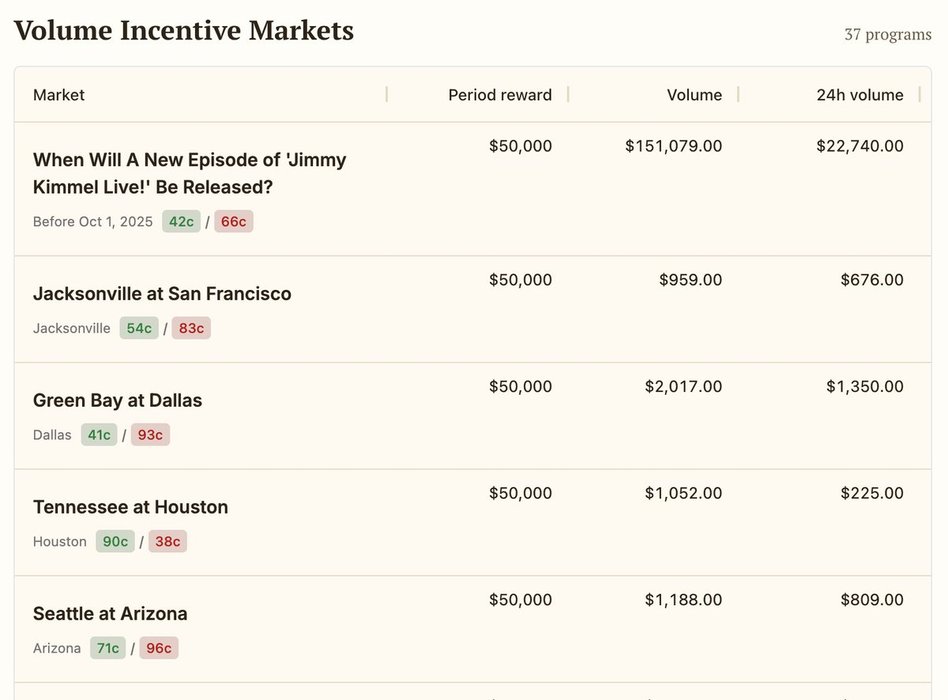The width and height of the screenshot is (948, 700).
Task: Choose the red 93c price chip
Action: (150, 435)
